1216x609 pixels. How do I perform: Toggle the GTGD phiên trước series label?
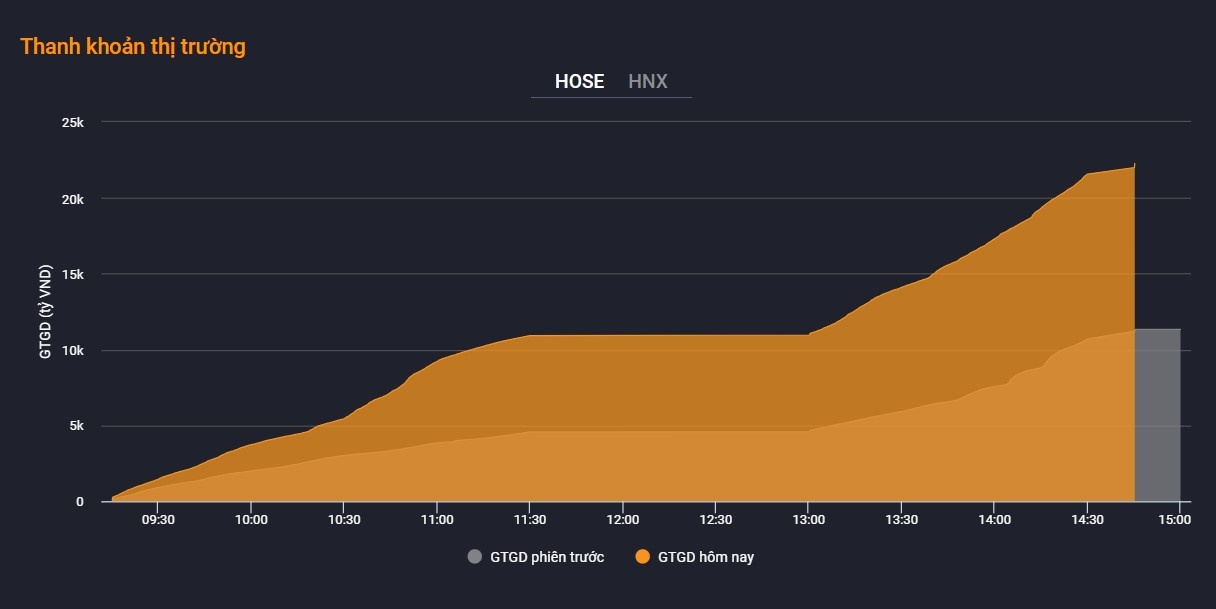click(x=547, y=557)
